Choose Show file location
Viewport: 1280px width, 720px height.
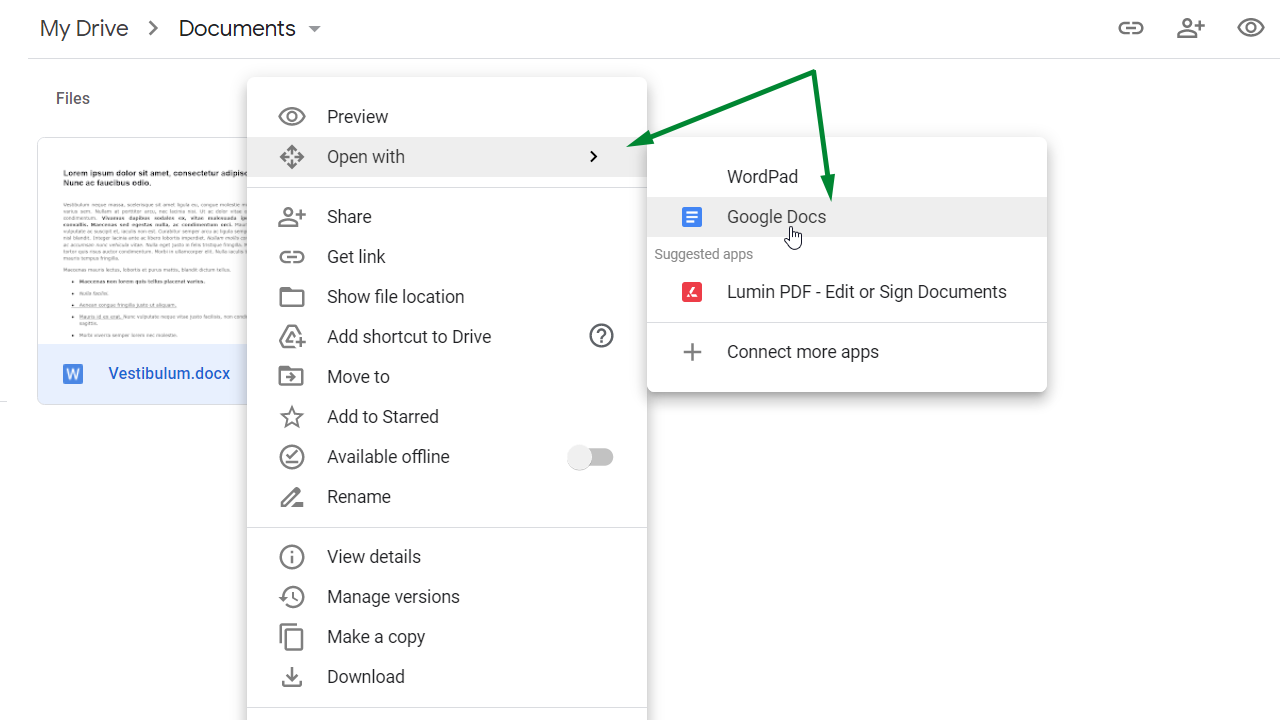click(447, 297)
